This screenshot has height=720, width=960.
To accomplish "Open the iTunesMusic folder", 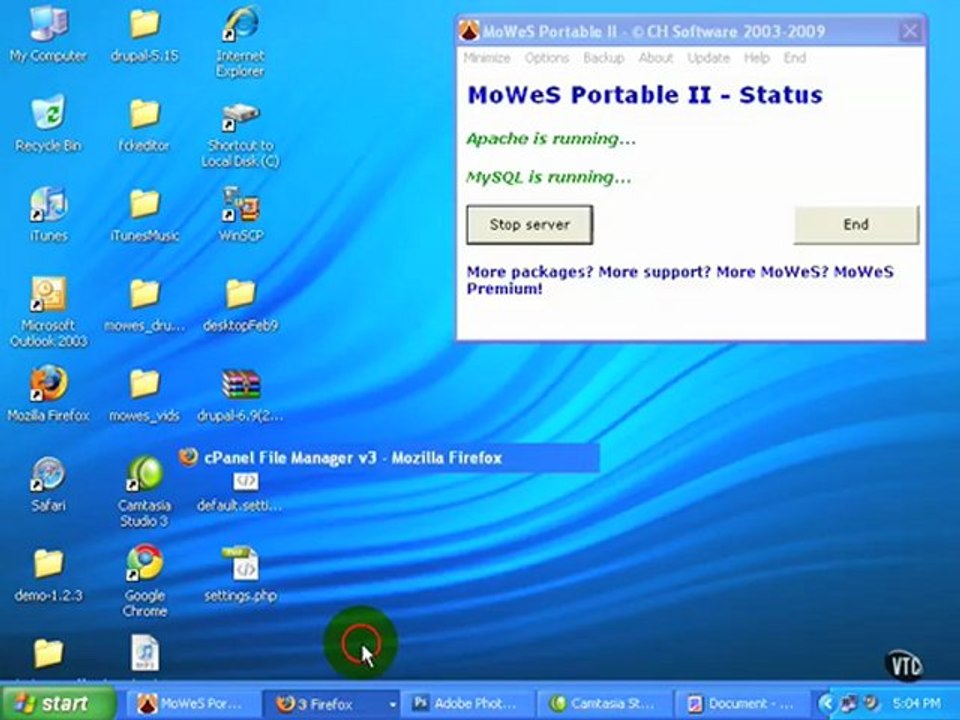I will point(144,214).
